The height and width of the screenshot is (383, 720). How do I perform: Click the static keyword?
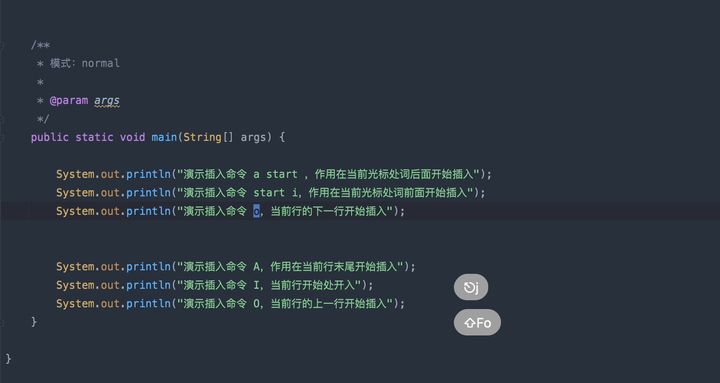94,137
